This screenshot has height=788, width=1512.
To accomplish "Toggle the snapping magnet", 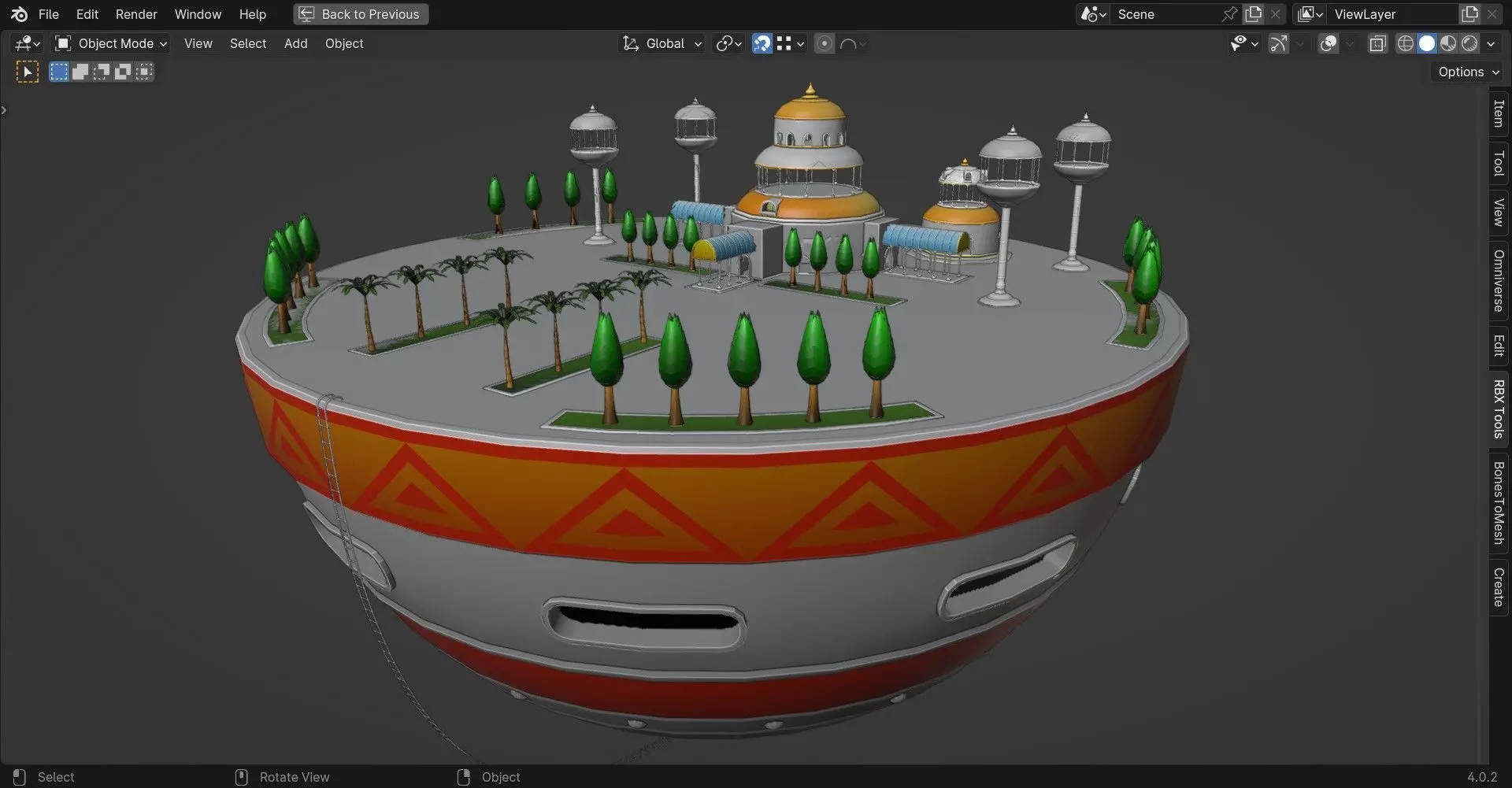I will (762, 43).
